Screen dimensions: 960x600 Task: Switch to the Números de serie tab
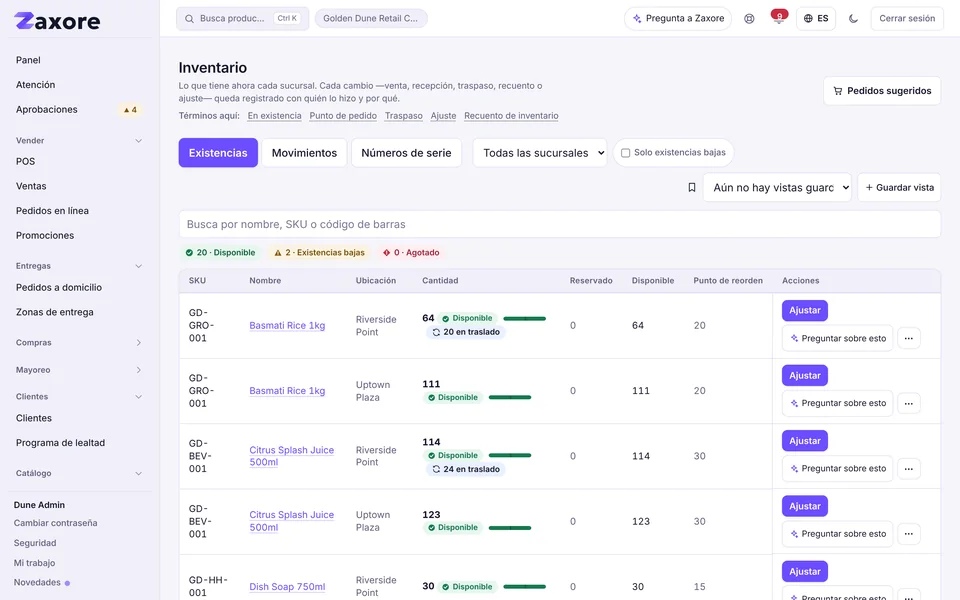(406, 152)
